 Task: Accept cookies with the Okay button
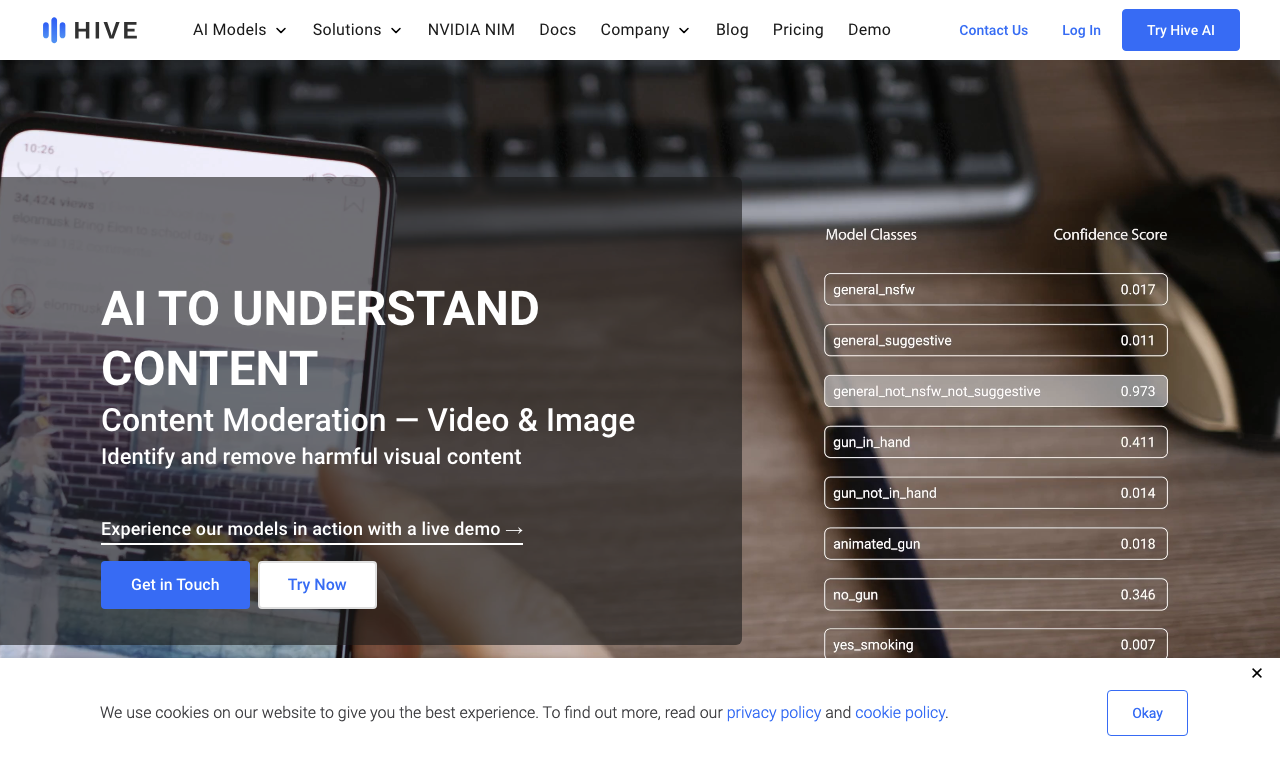[1147, 713]
